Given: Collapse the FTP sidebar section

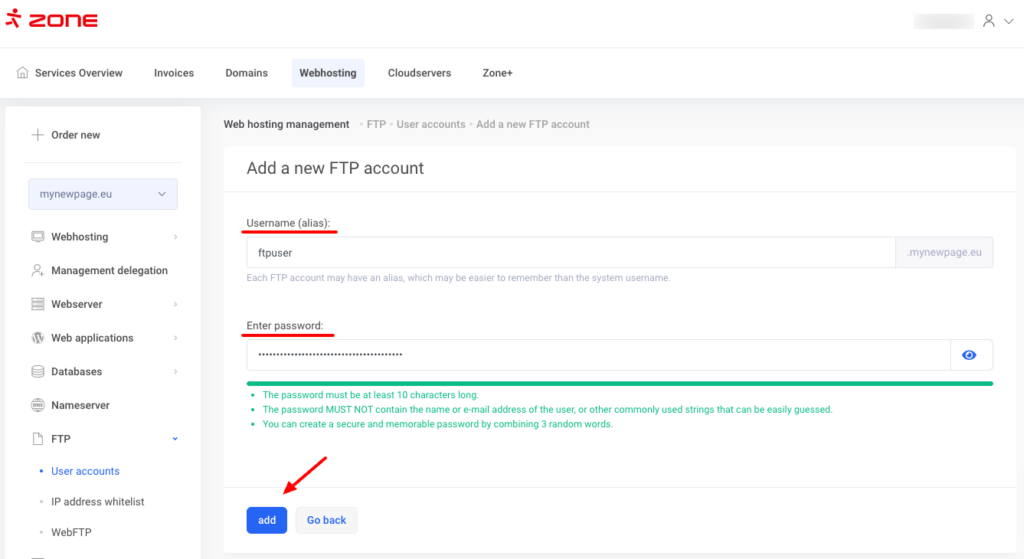Looking at the screenshot, I should (175, 439).
